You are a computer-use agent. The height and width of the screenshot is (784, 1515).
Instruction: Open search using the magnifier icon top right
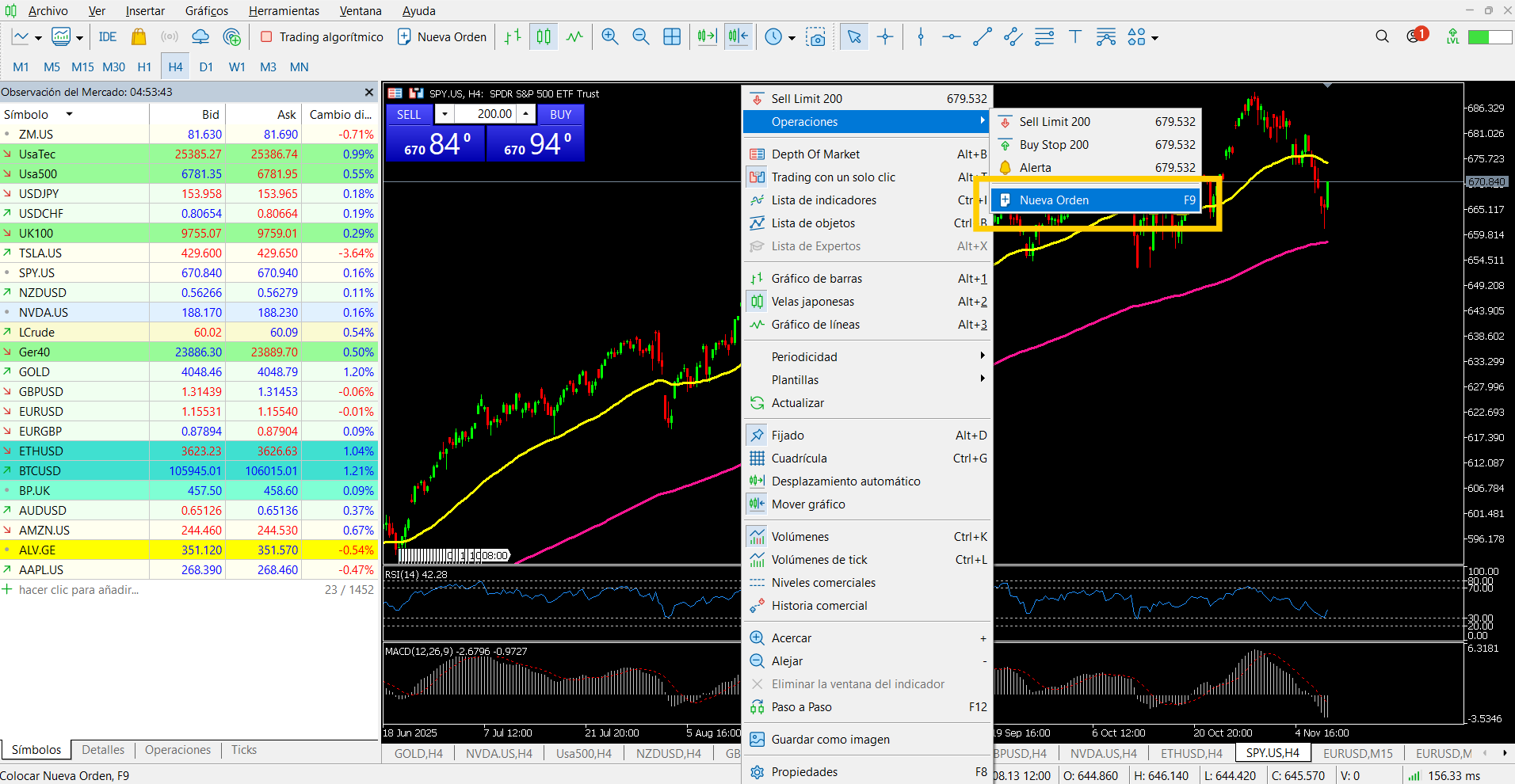click(x=1382, y=36)
